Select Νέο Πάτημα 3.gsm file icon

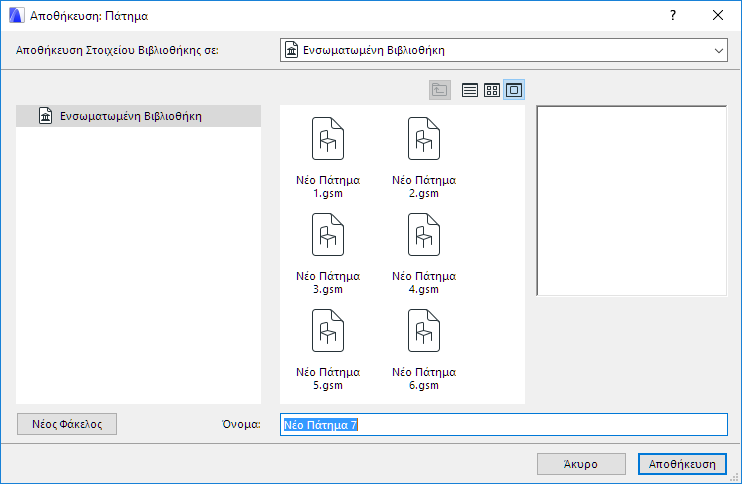(x=328, y=235)
